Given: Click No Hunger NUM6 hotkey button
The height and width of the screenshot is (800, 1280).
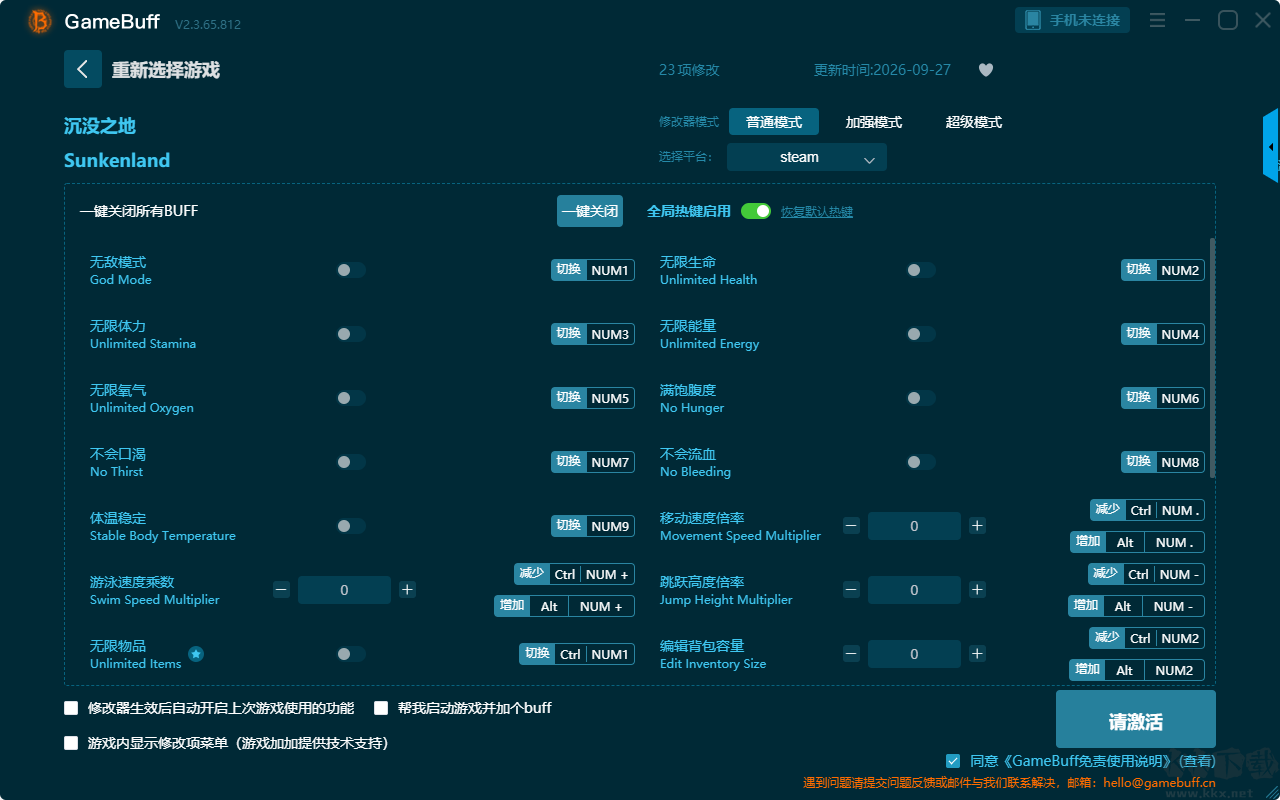Looking at the screenshot, I should (1163, 398).
